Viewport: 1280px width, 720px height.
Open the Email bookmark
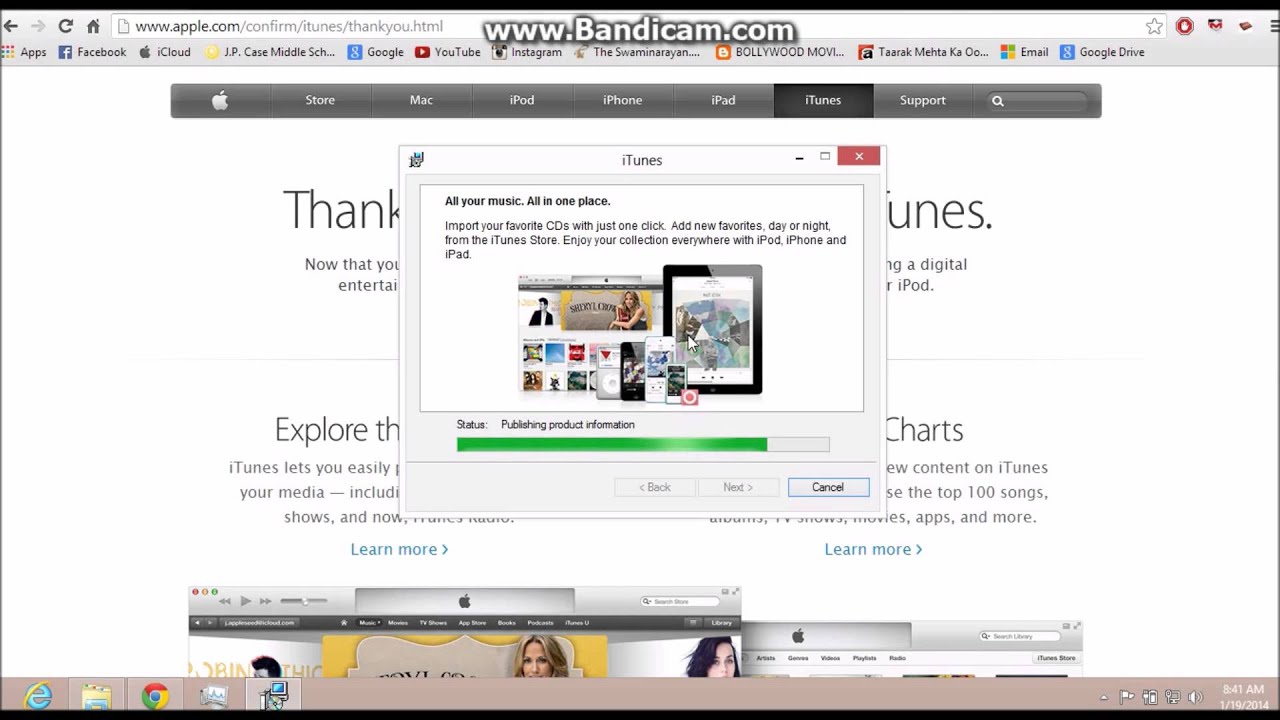click(1024, 52)
